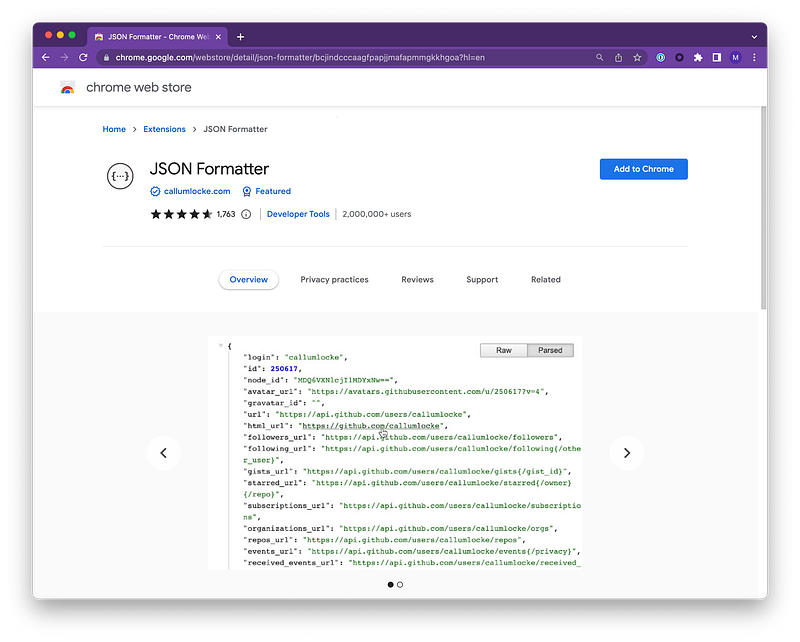Go to the next screenshot with right arrow

(x=627, y=453)
